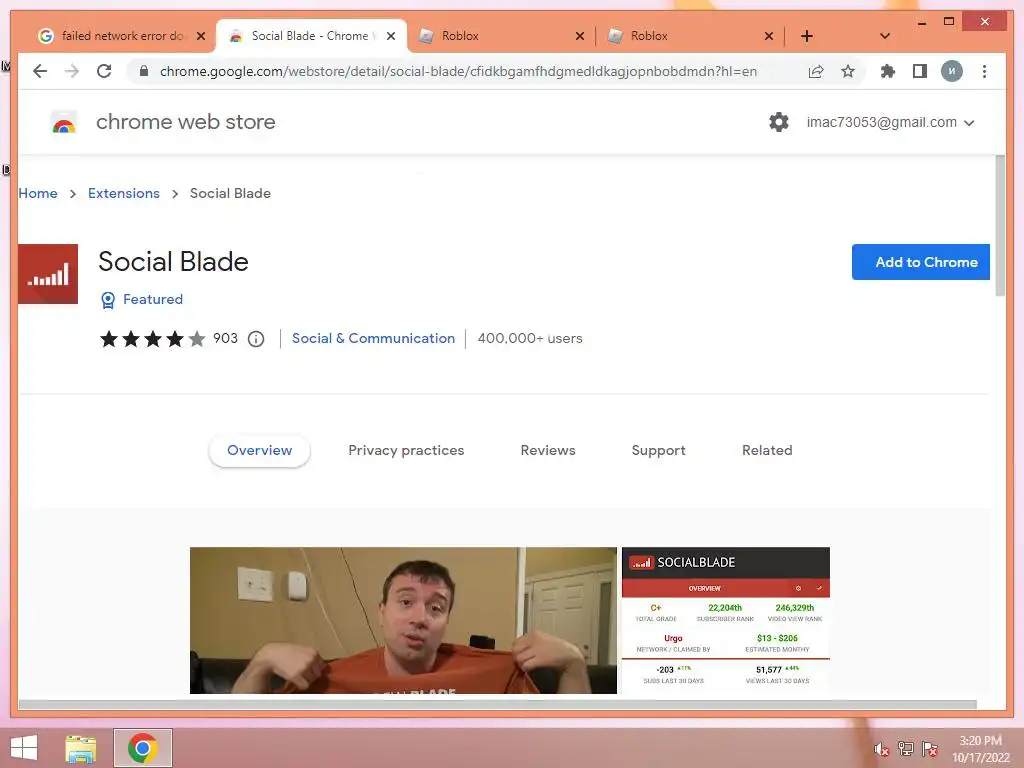Open Social & Communication category link
Viewport: 1024px width, 768px height.
pyautogui.click(x=373, y=338)
